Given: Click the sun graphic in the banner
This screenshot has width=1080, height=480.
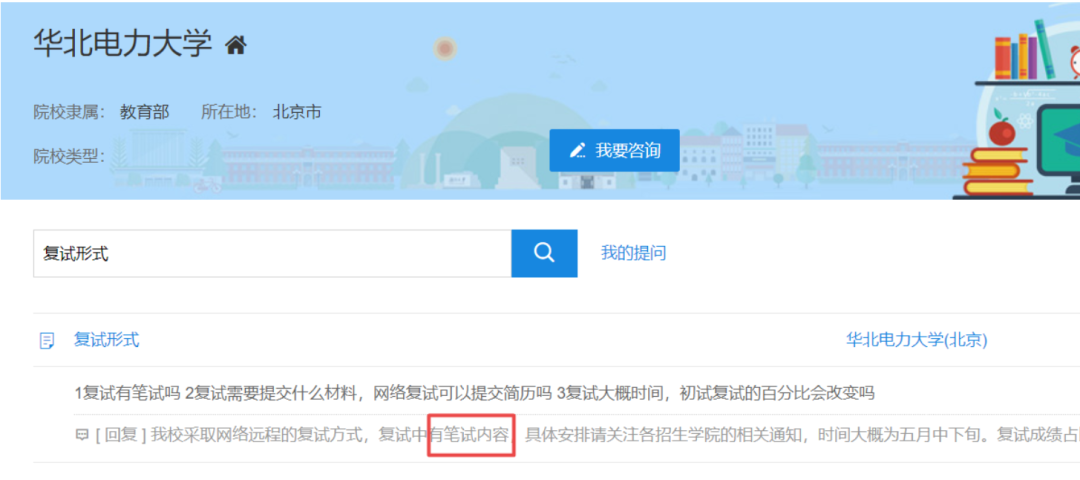Looking at the screenshot, I should click(445, 48).
